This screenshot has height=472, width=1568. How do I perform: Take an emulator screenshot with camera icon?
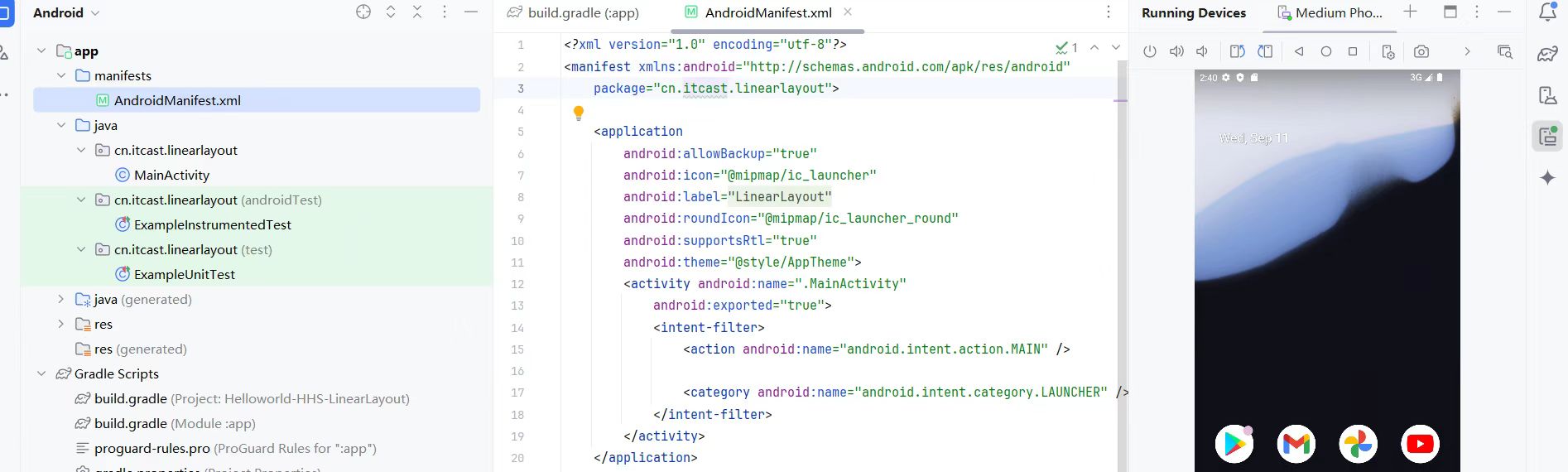(x=1421, y=51)
